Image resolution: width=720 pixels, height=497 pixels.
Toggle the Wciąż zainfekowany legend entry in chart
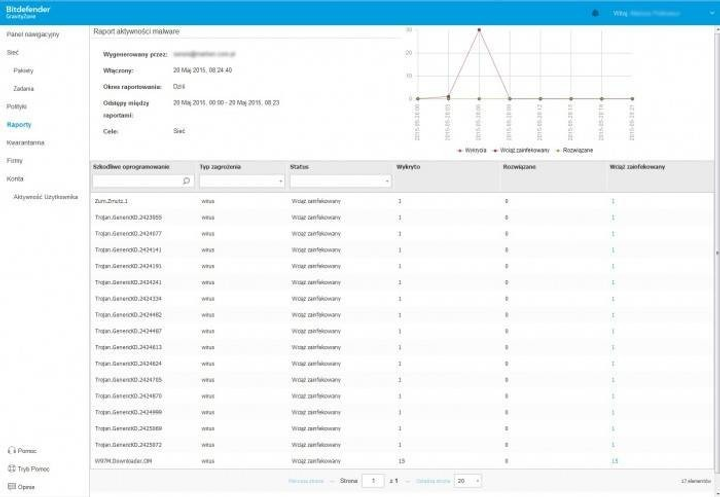pyautogui.click(x=521, y=150)
